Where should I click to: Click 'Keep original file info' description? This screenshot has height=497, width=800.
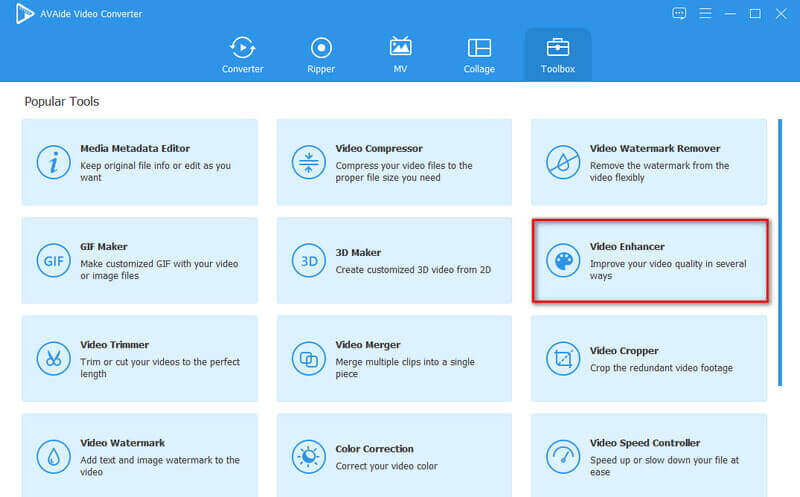pyautogui.click(x=155, y=171)
